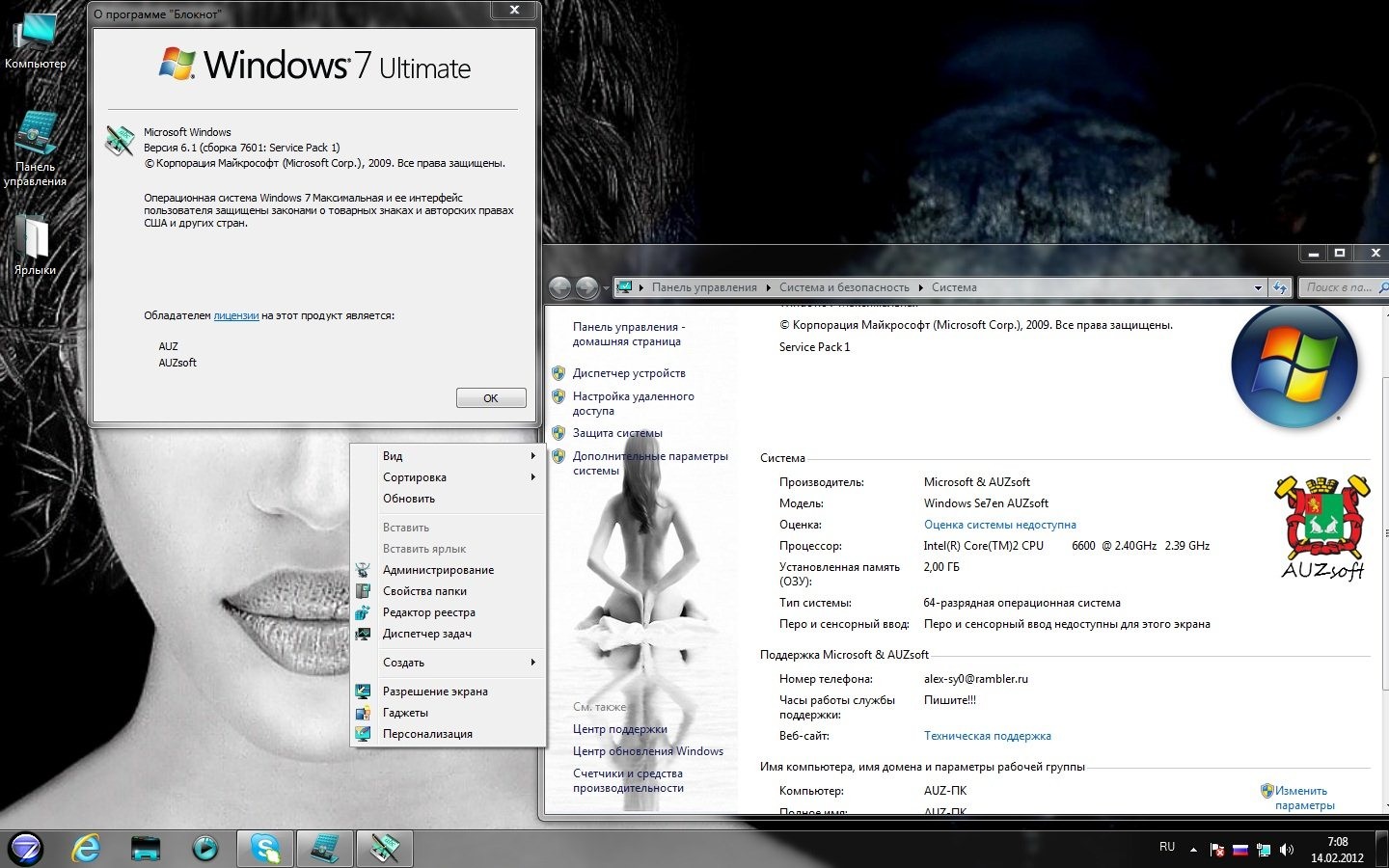Open Дополнительные параметры системы link
This screenshot has height=868, width=1389.
pyautogui.click(x=650, y=463)
